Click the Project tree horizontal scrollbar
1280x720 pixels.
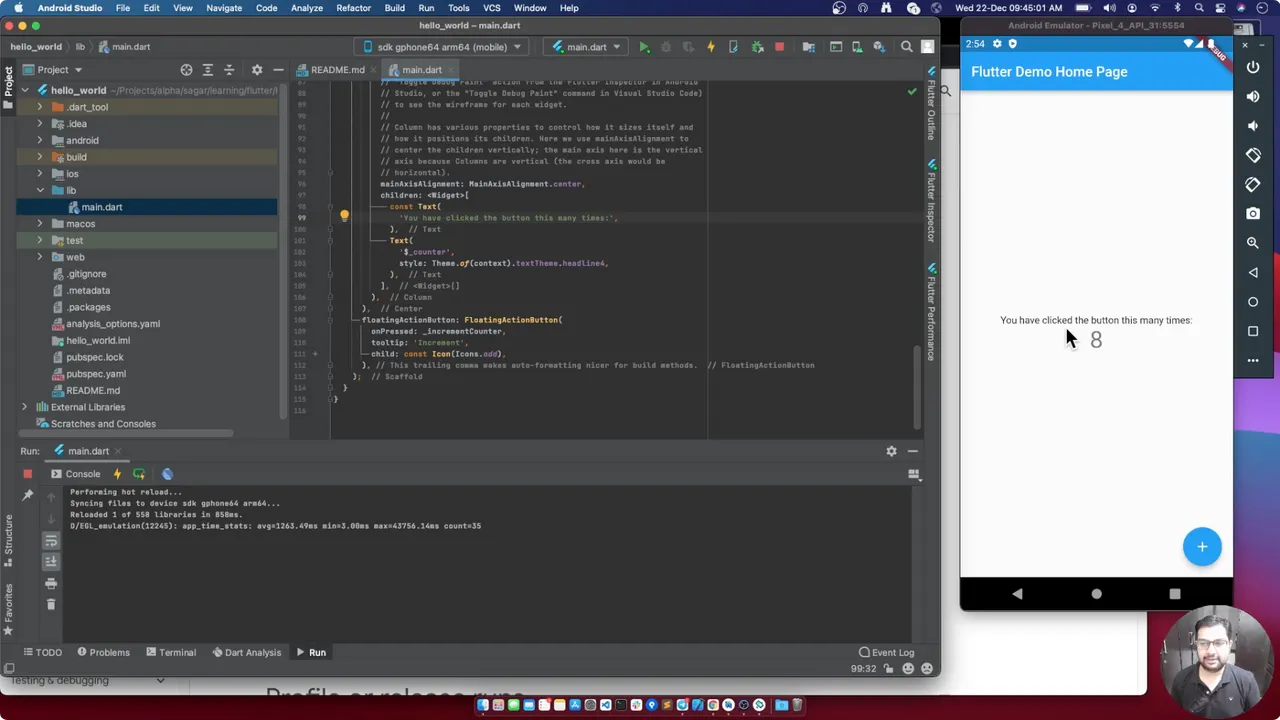point(125,433)
